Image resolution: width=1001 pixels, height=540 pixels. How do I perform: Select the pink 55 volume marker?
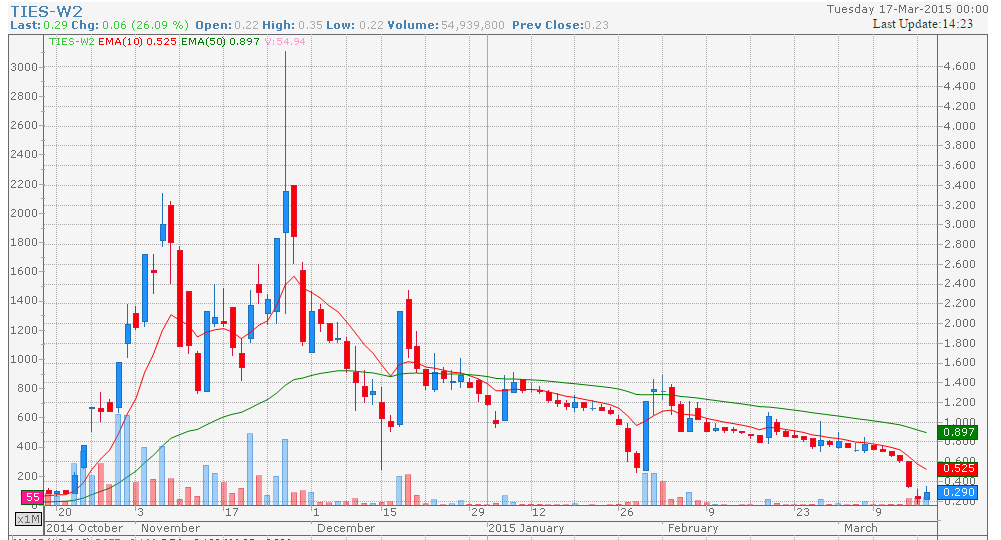(33, 497)
